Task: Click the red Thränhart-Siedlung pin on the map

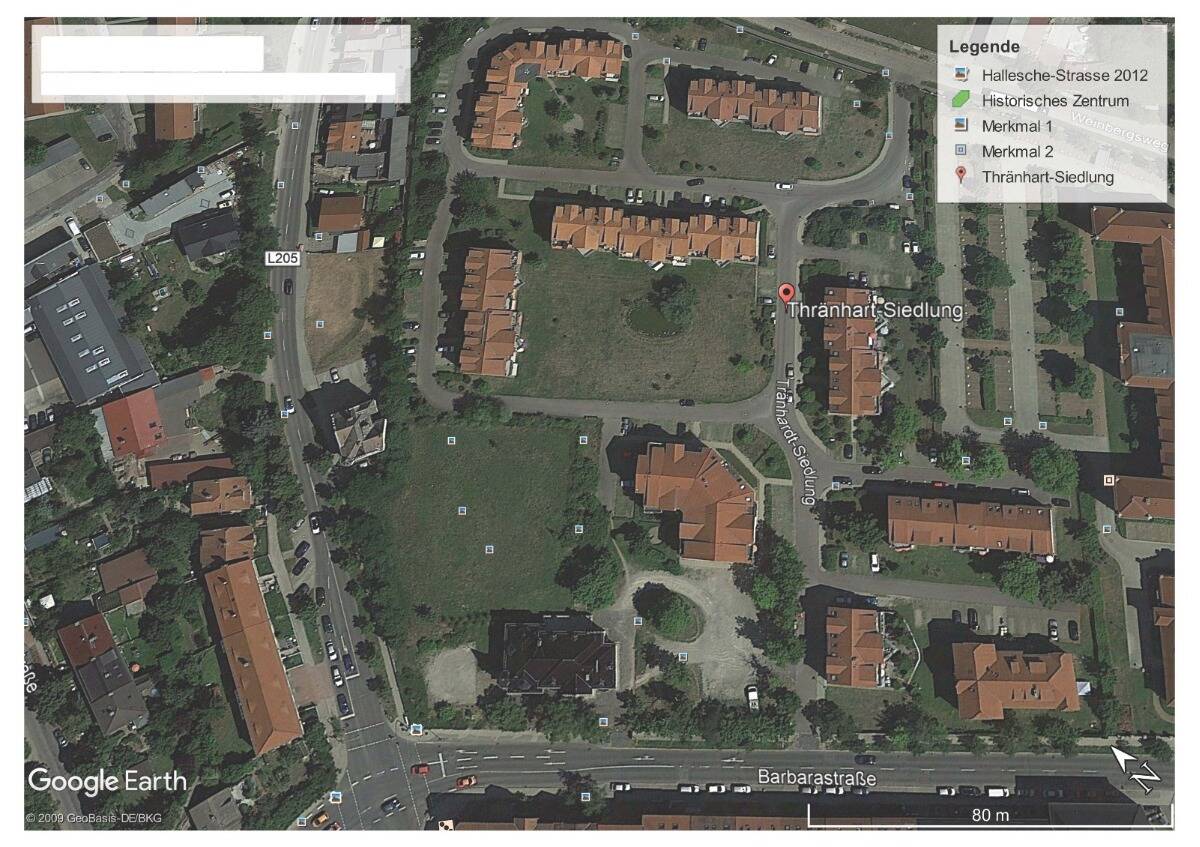Action: pos(786,293)
